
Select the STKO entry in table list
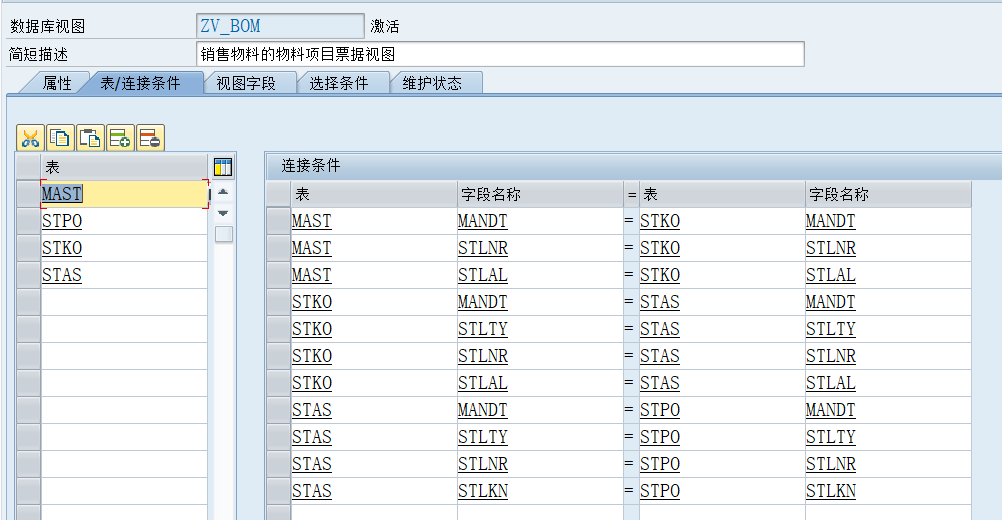[x=124, y=248]
